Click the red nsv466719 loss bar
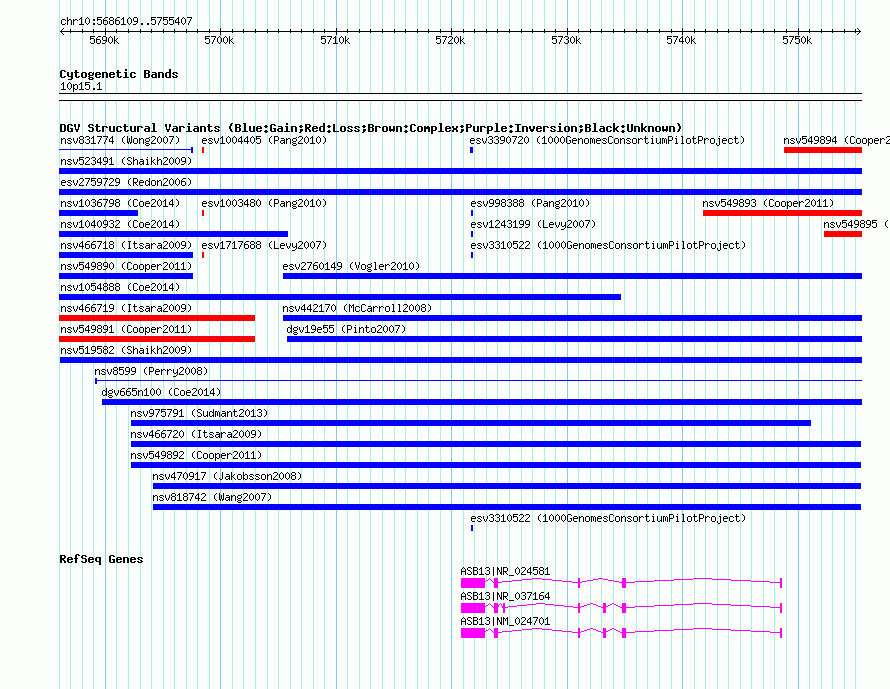The image size is (890, 689). click(x=157, y=318)
